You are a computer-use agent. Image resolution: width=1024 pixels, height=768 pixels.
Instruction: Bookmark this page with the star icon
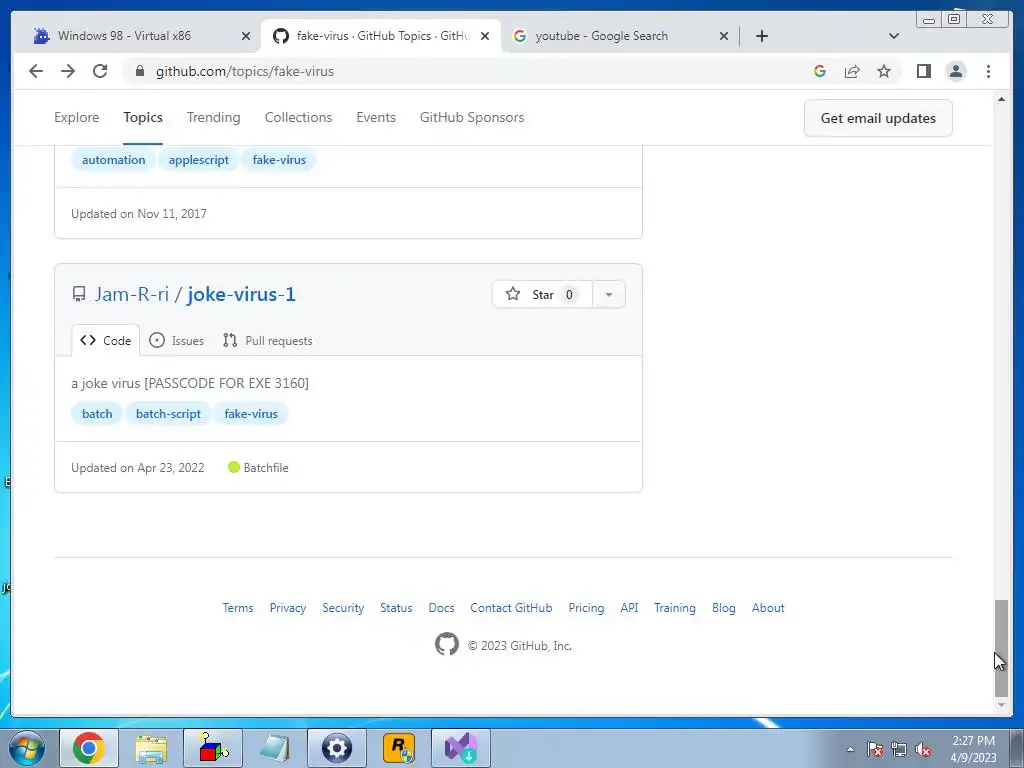884,71
